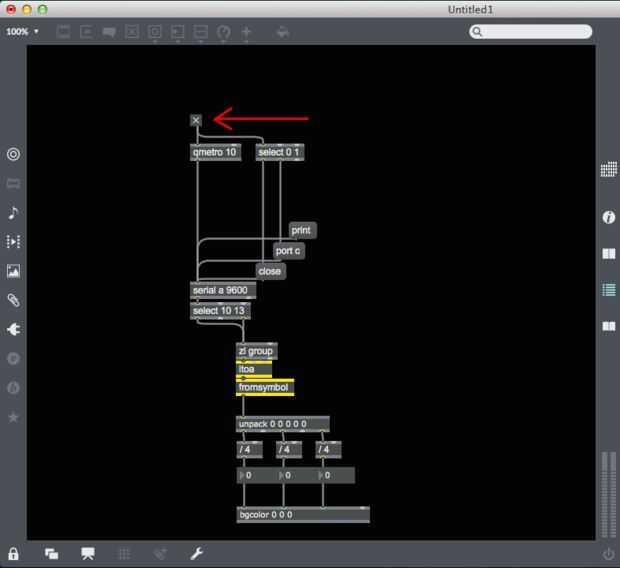This screenshot has height=568, width=620.
Task: Click the search magnifier icon
Action: coord(477,32)
